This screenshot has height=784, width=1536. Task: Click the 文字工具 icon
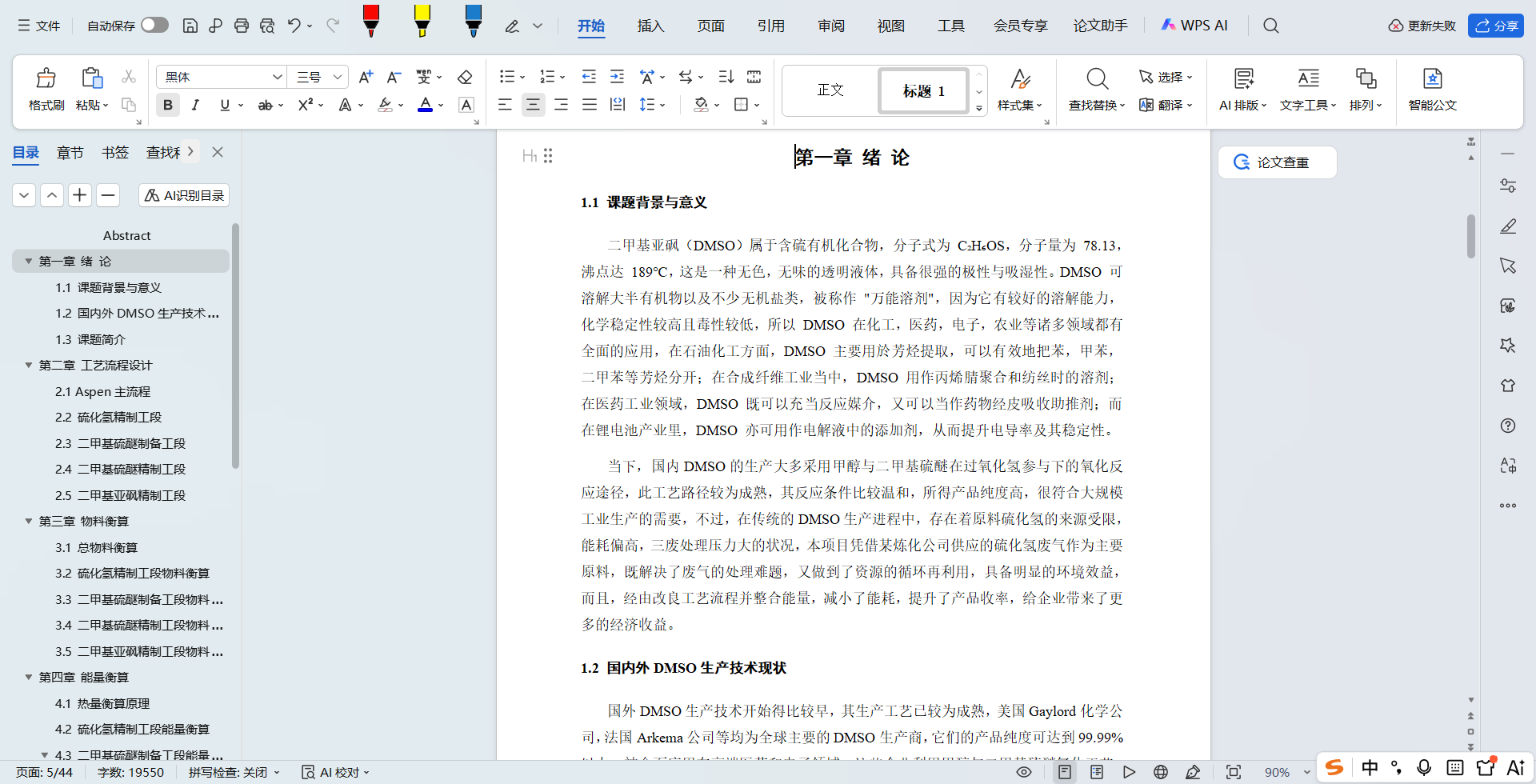pos(1308,78)
